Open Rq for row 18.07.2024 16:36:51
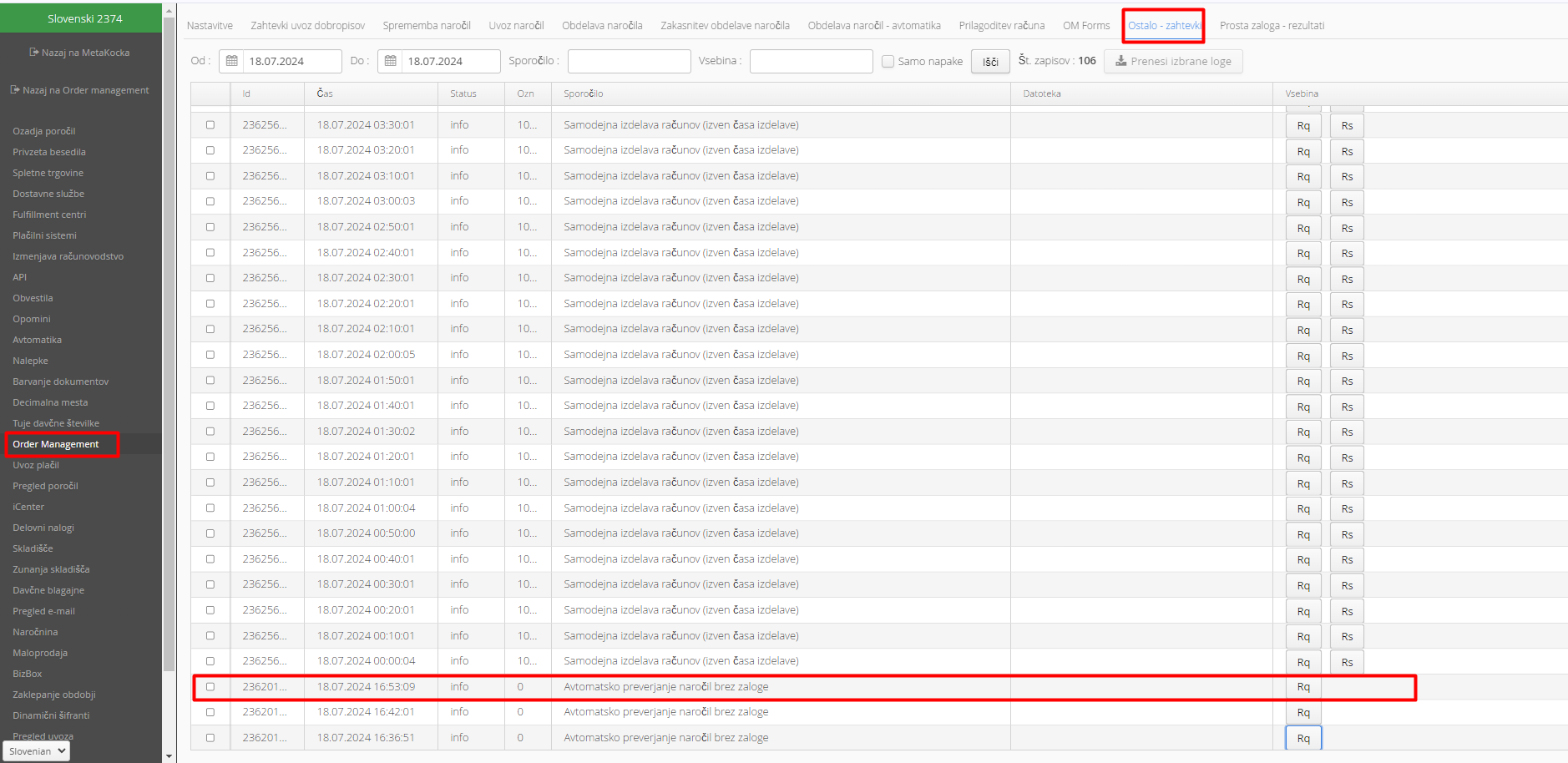 tap(1303, 739)
